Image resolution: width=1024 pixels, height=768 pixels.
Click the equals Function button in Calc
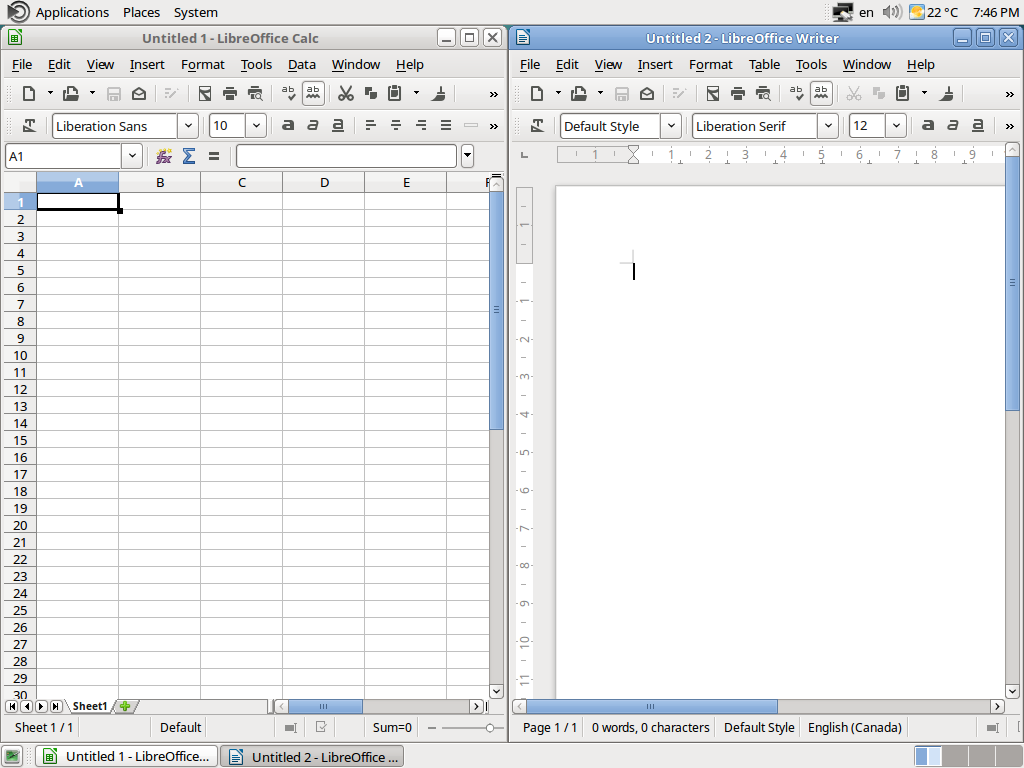pos(214,156)
